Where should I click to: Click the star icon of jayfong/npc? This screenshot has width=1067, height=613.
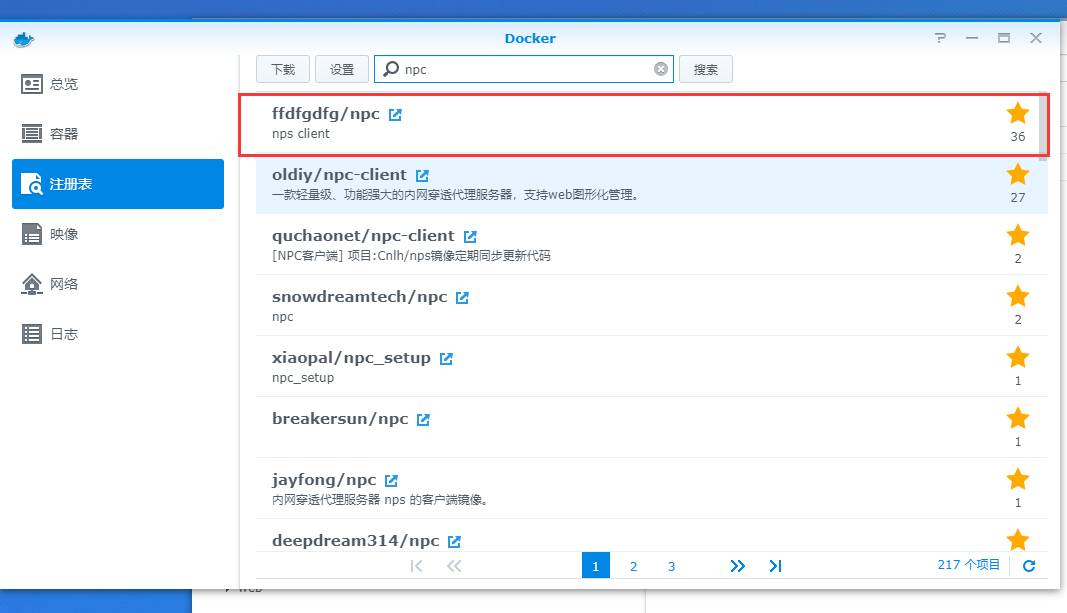(x=1018, y=479)
